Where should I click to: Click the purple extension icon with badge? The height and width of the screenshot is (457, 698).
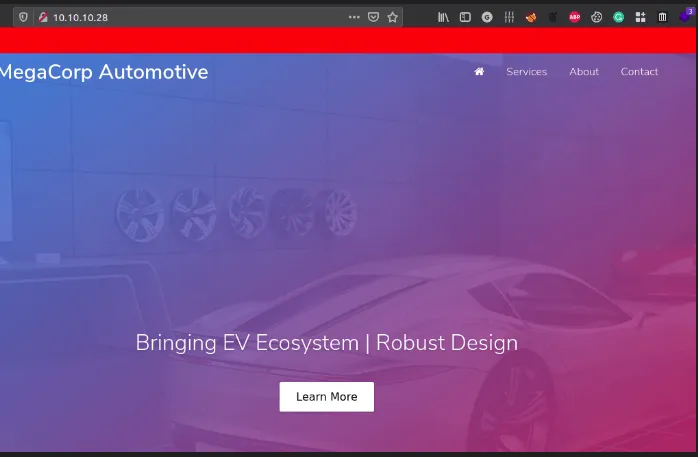[x=685, y=17]
